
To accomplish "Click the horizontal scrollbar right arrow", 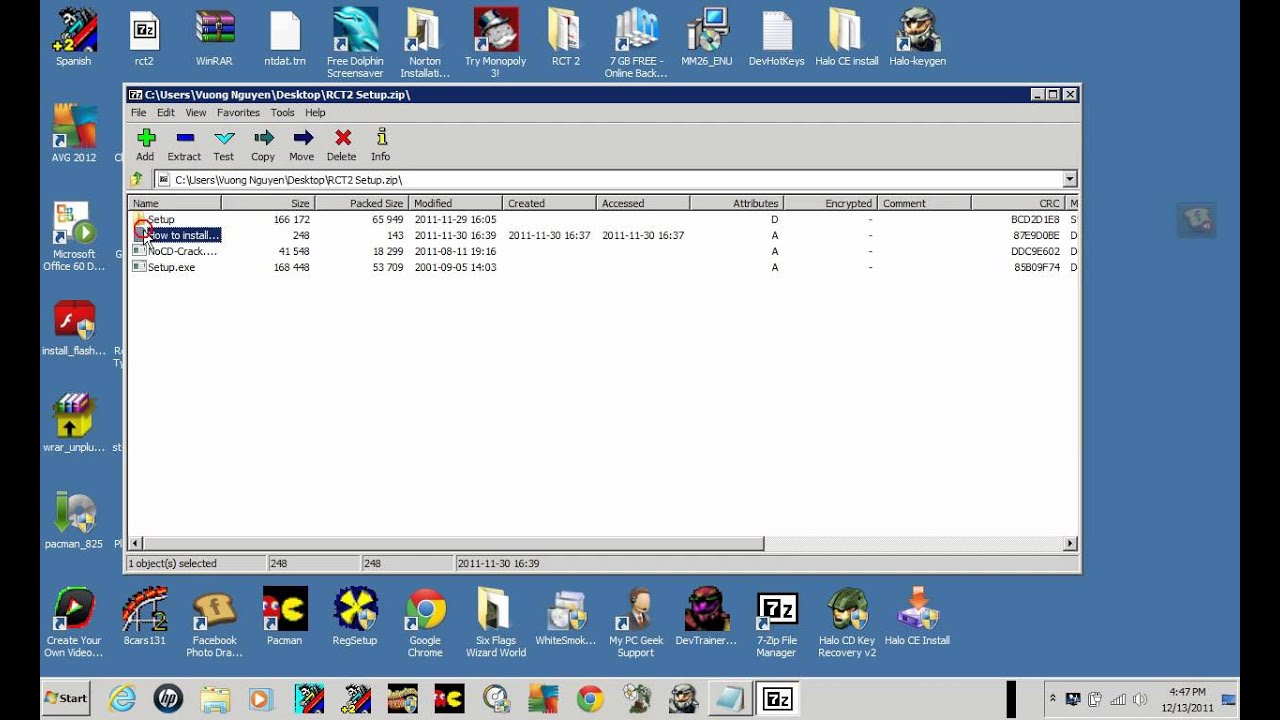I will tap(1070, 544).
